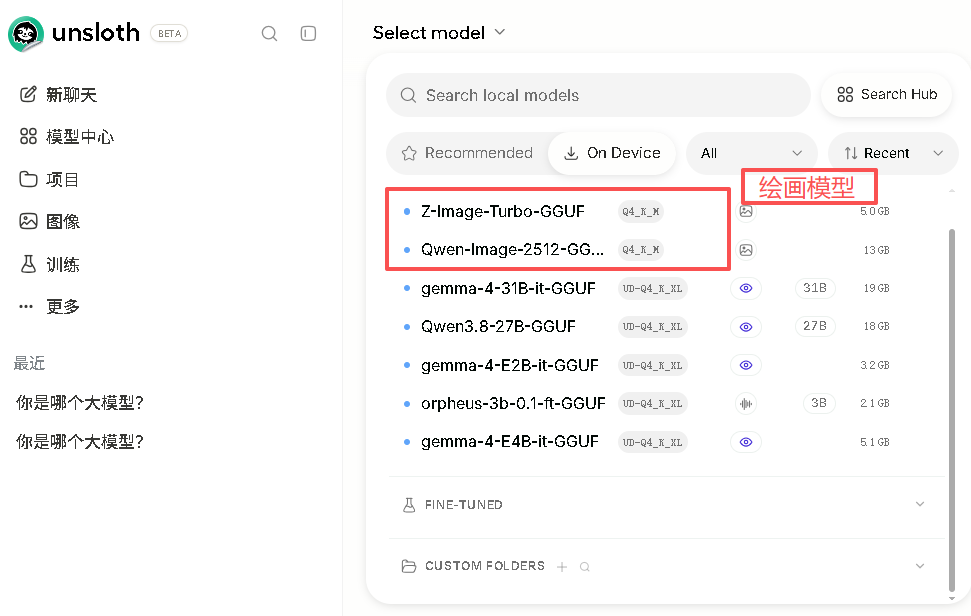Screen dimensions: 971x616
Task: Select the Z-Image-Turbo-GGUF model
Action: [x=503, y=212]
